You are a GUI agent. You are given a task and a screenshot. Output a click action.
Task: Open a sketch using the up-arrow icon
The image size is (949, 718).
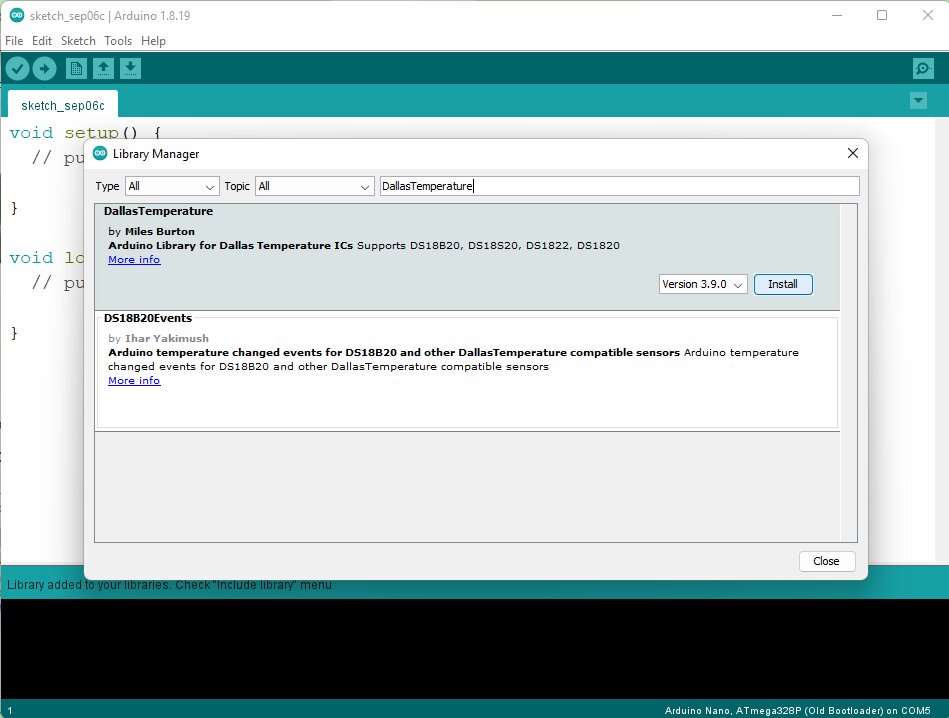[103, 68]
